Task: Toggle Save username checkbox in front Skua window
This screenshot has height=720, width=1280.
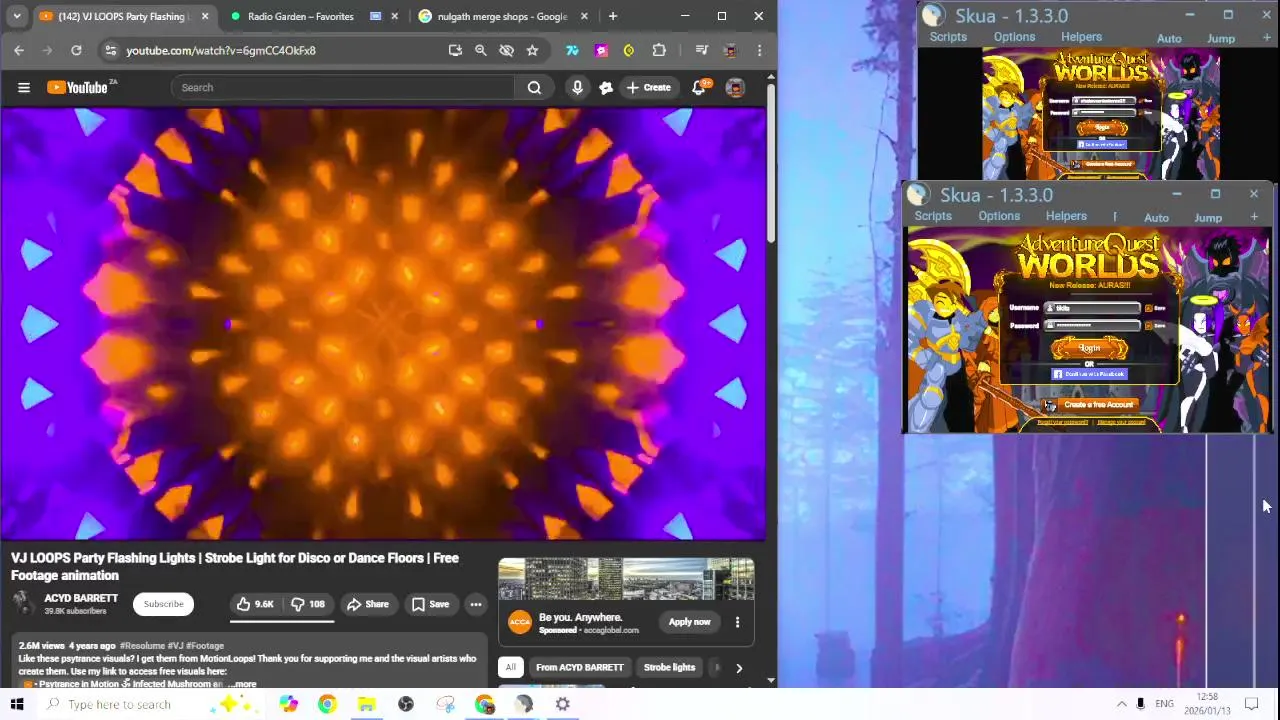Action: [x=1148, y=309]
